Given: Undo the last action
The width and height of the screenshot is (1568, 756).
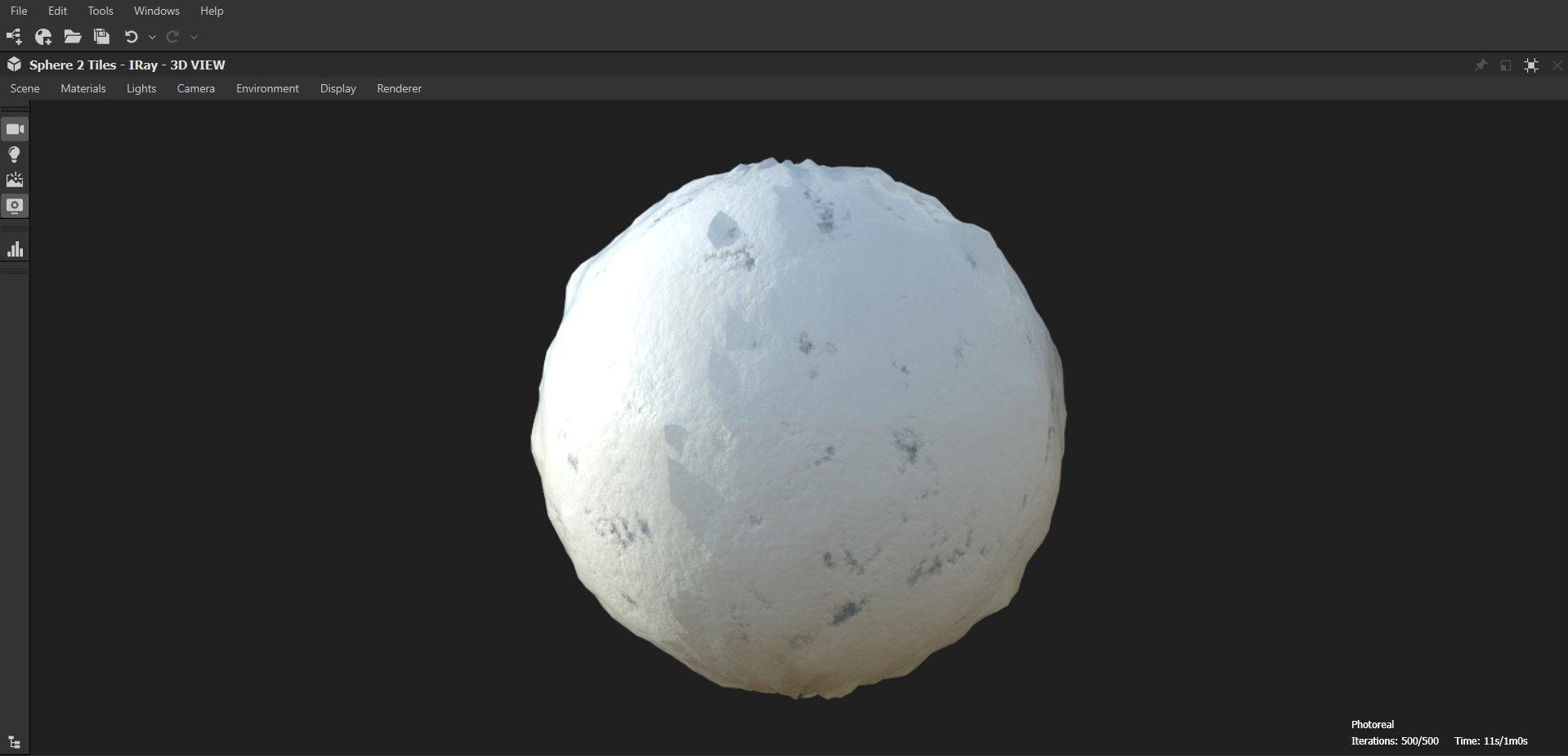Looking at the screenshot, I should [x=131, y=36].
